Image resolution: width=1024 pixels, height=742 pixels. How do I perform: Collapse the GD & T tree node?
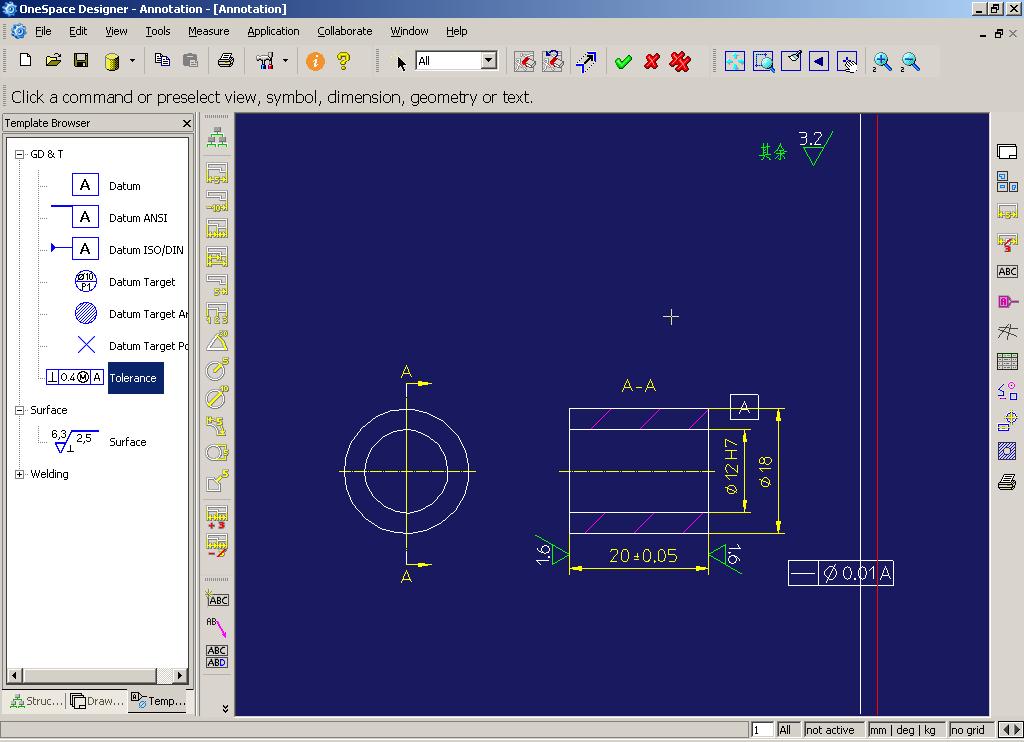tap(19, 154)
